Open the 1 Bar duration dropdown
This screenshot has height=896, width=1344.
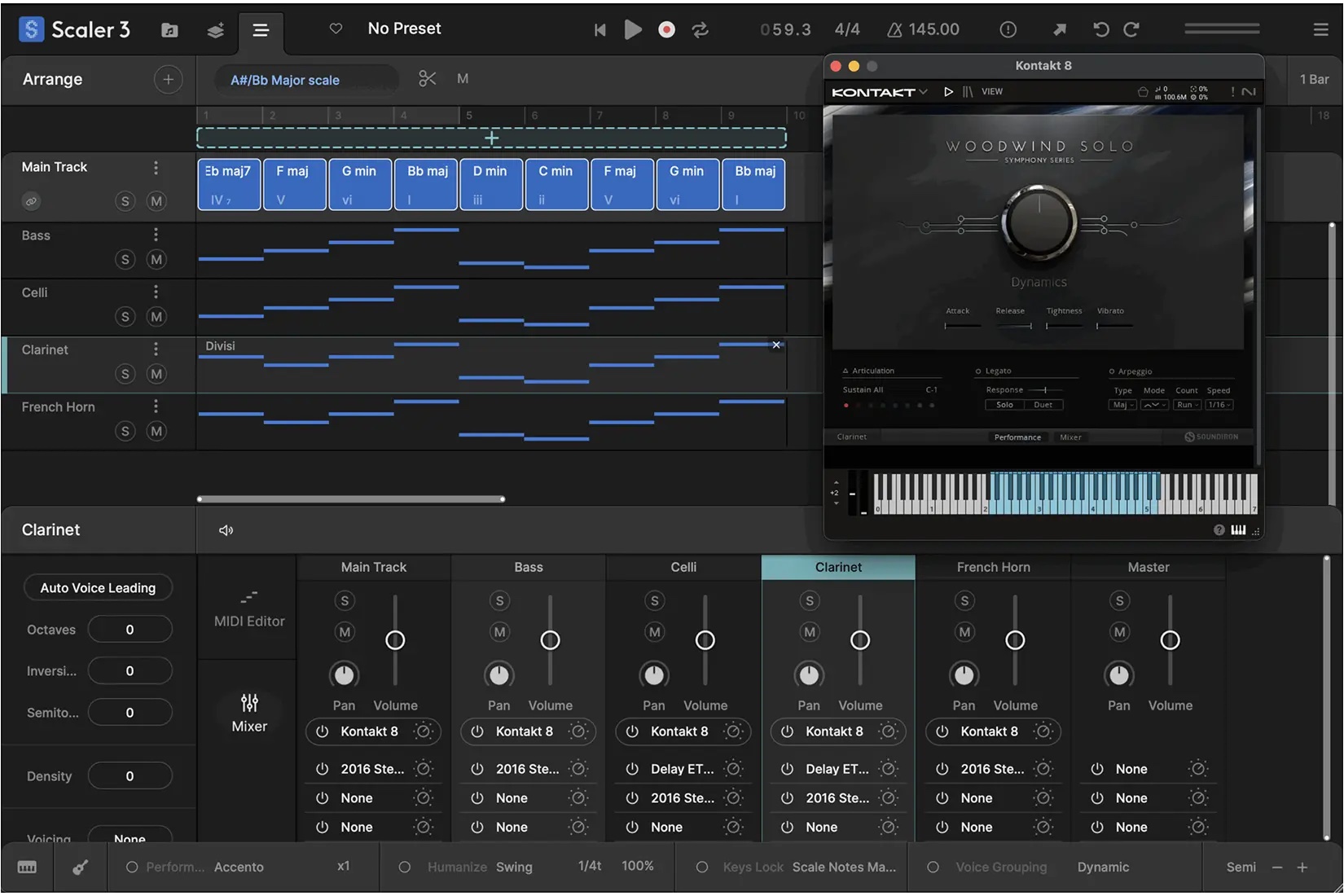pos(1313,79)
